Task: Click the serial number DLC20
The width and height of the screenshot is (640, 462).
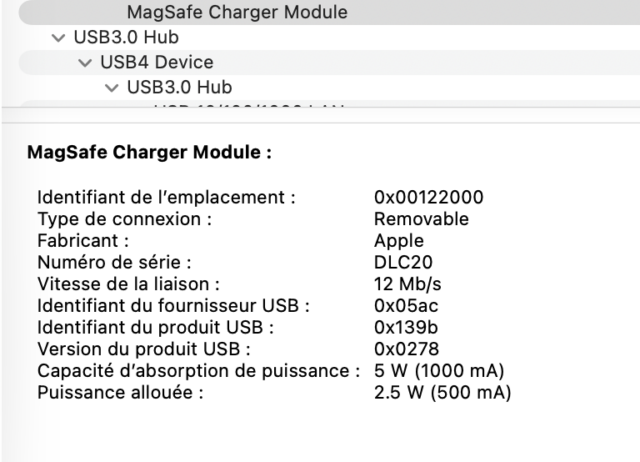Action: (x=398, y=262)
